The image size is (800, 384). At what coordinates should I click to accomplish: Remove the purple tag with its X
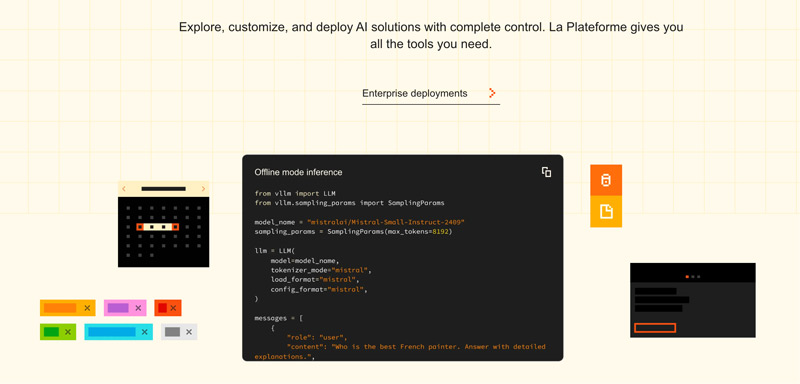pos(138,308)
